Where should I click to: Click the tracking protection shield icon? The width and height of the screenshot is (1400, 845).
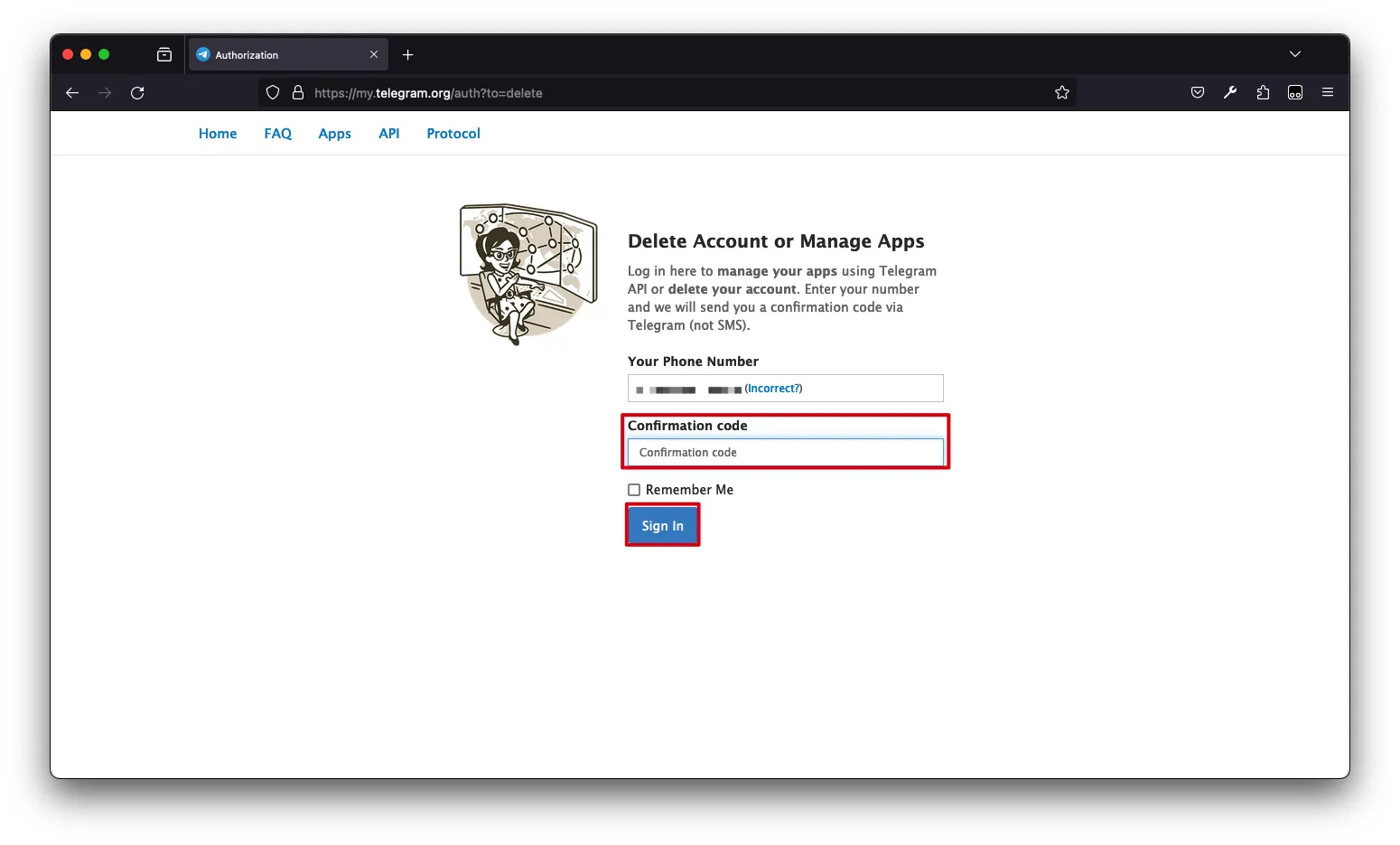click(x=273, y=93)
